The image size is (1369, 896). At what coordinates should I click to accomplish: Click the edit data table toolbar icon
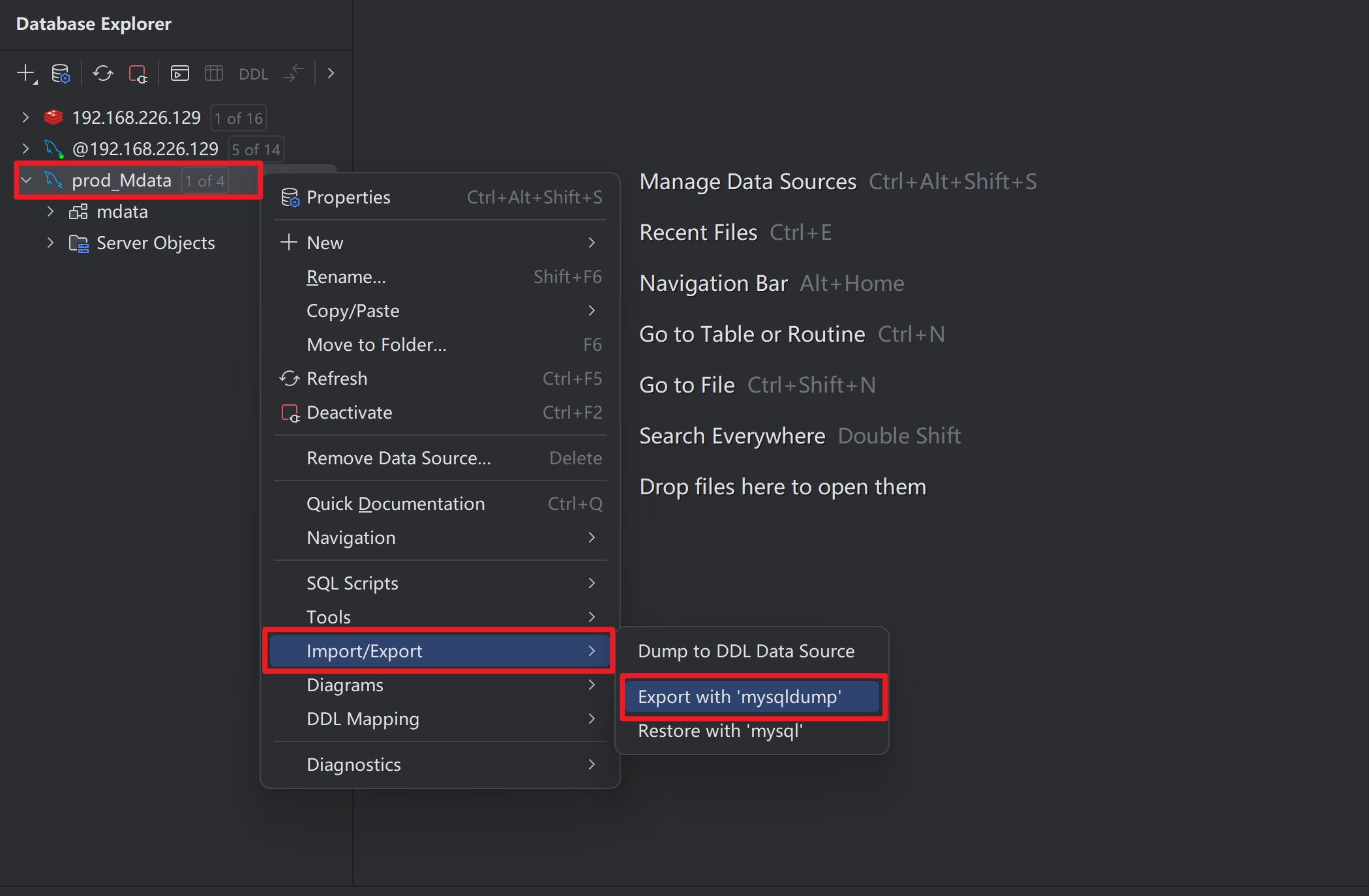click(x=214, y=73)
